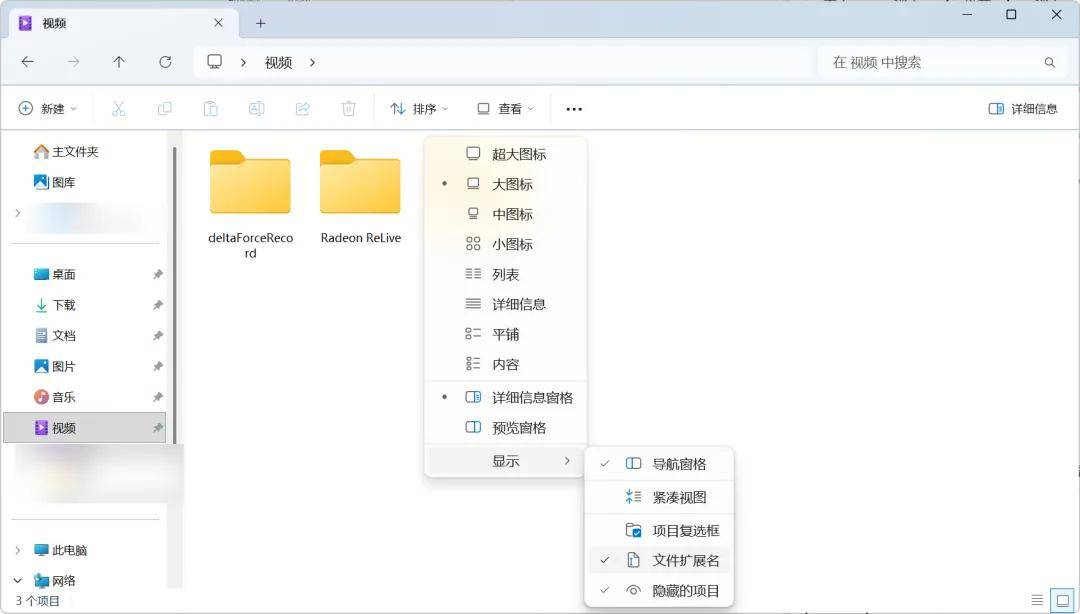Enable 预览窗格 in menu

click(x=506, y=427)
